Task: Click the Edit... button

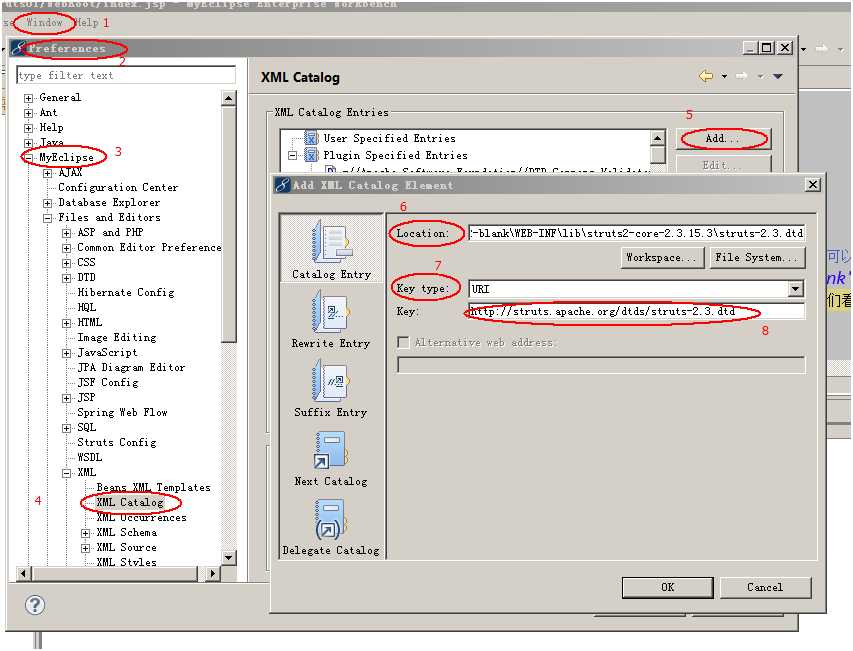Action: point(724,165)
